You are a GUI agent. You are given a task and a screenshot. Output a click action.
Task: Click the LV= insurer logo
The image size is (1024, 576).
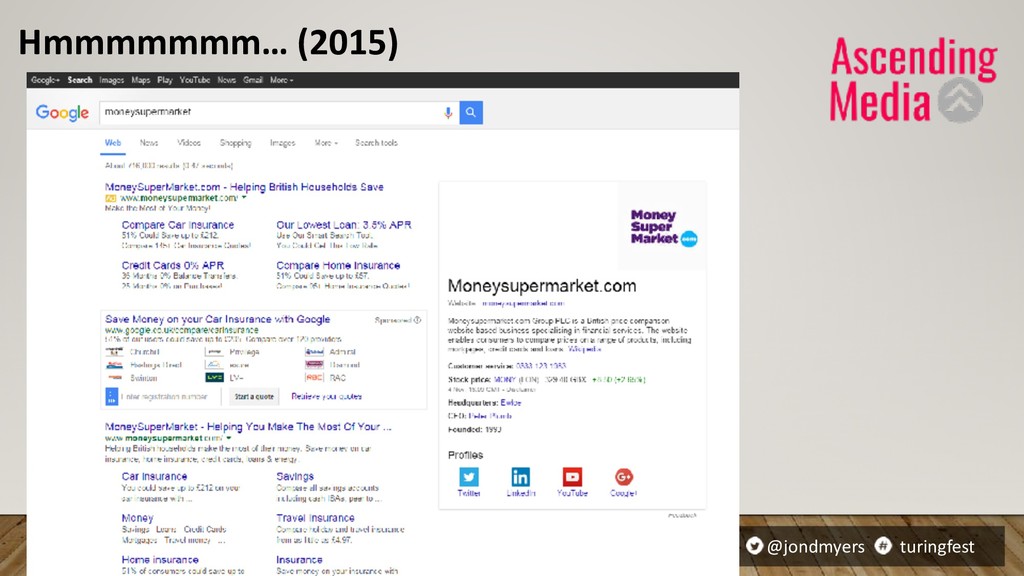pyautogui.click(x=214, y=377)
